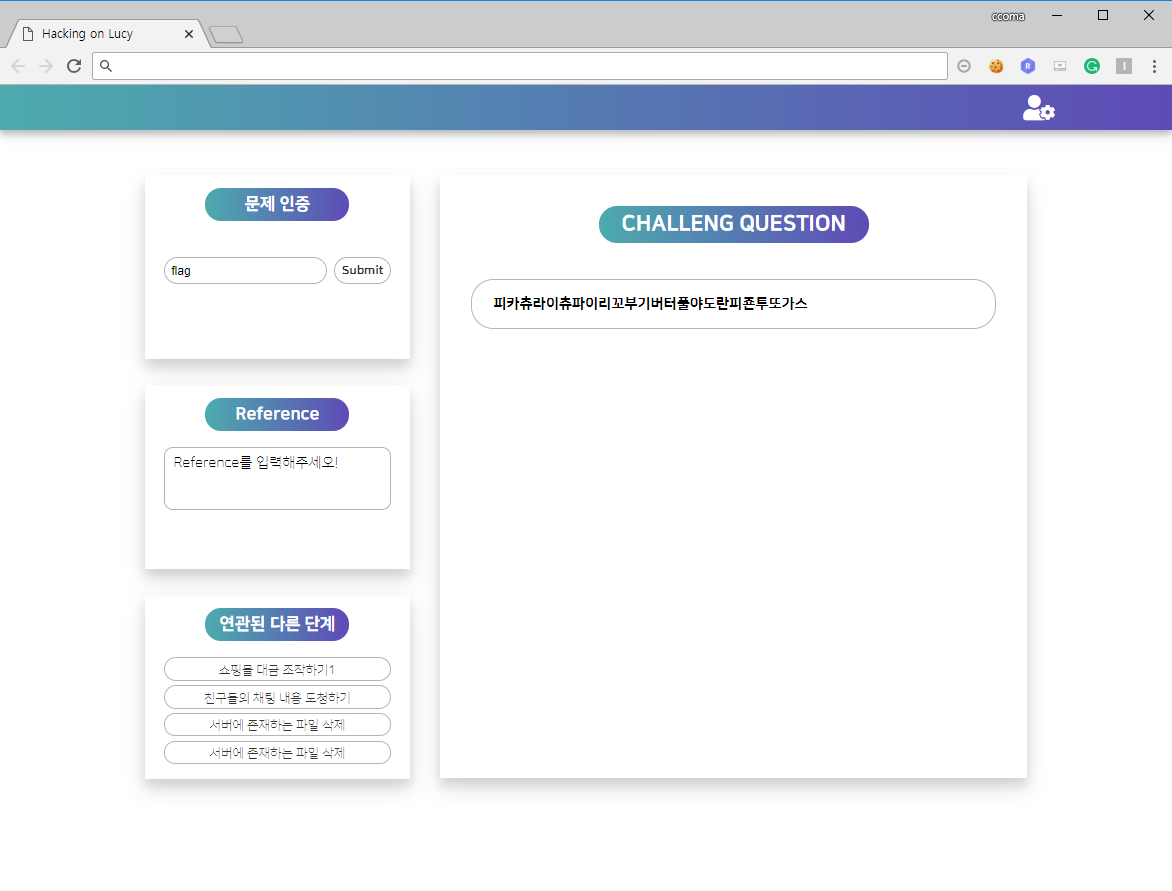Close the Hacking on Lucy tab

pyautogui.click(x=189, y=34)
